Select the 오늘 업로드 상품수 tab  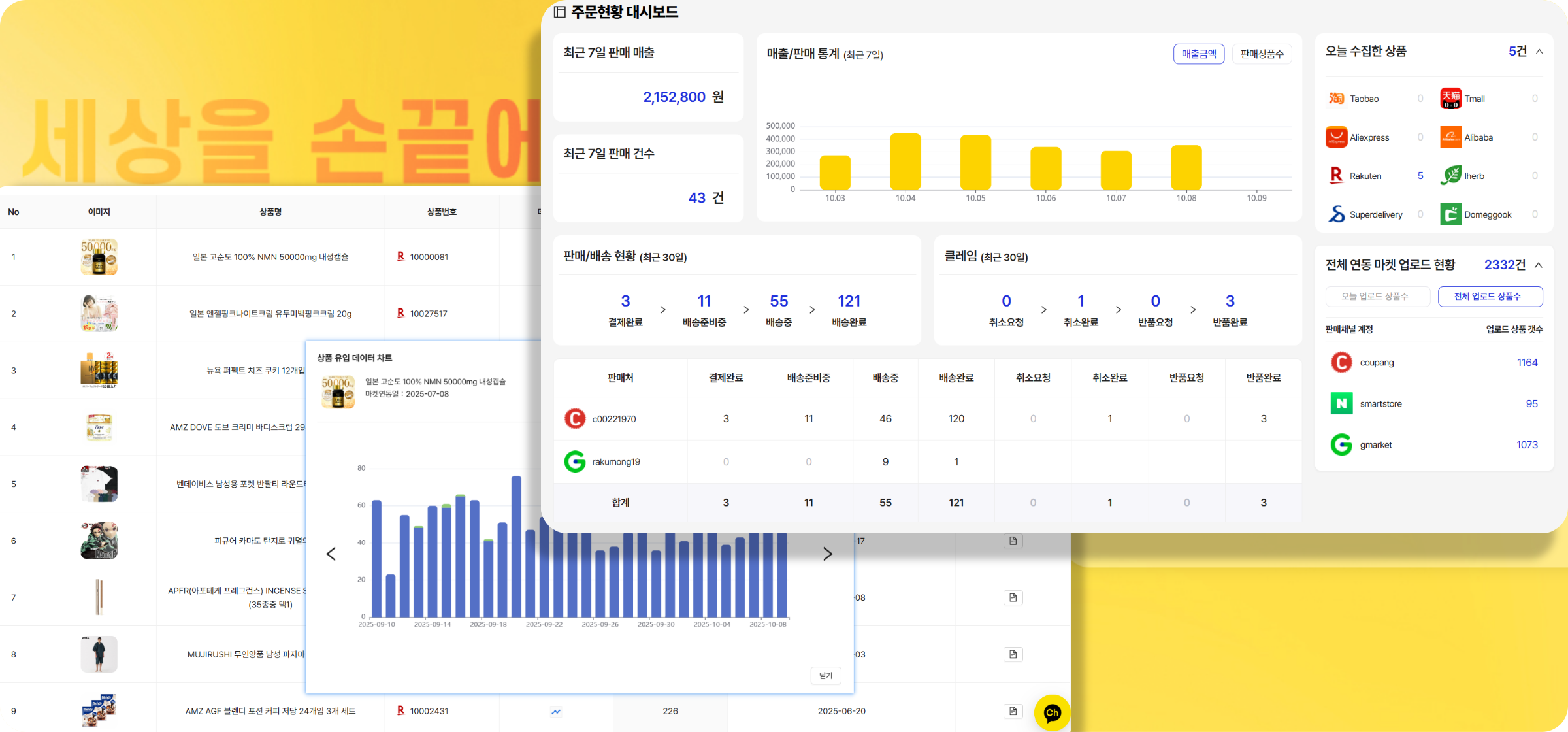[1377, 296]
